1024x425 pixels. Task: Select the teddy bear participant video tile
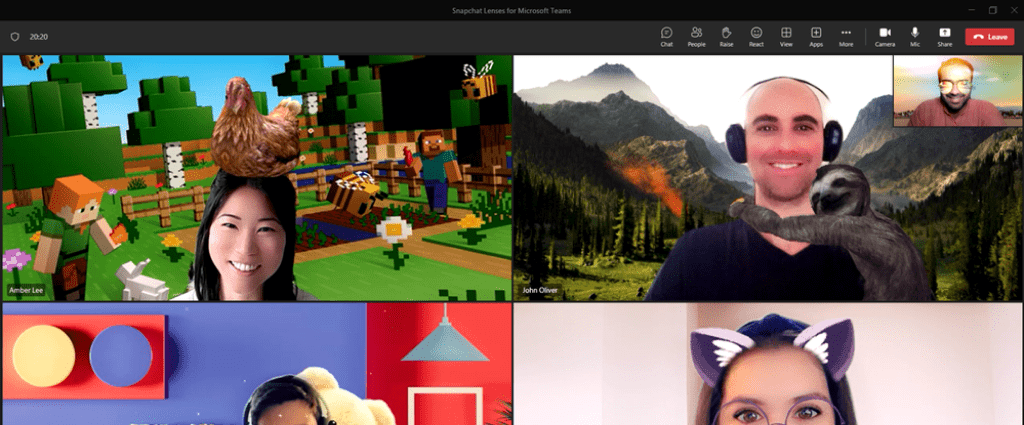pyautogui.click(x=257, y=364)
